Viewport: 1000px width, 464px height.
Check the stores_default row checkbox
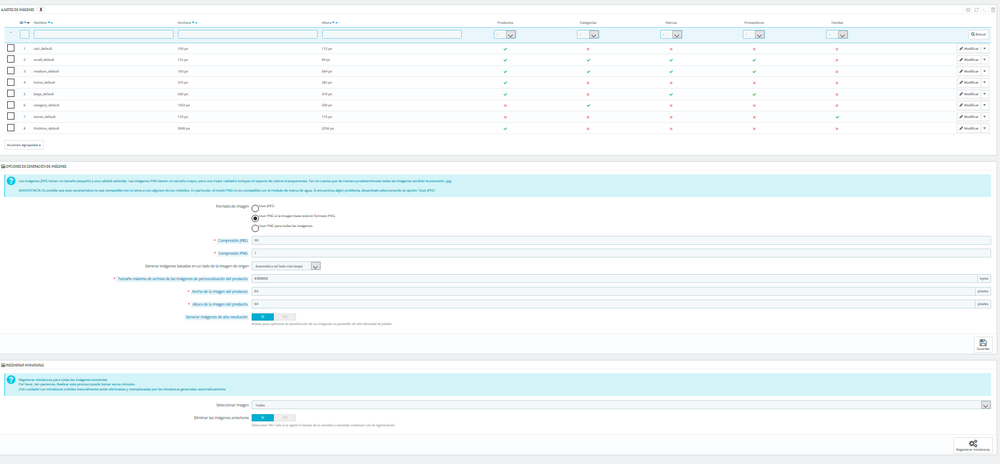(11, 117)
